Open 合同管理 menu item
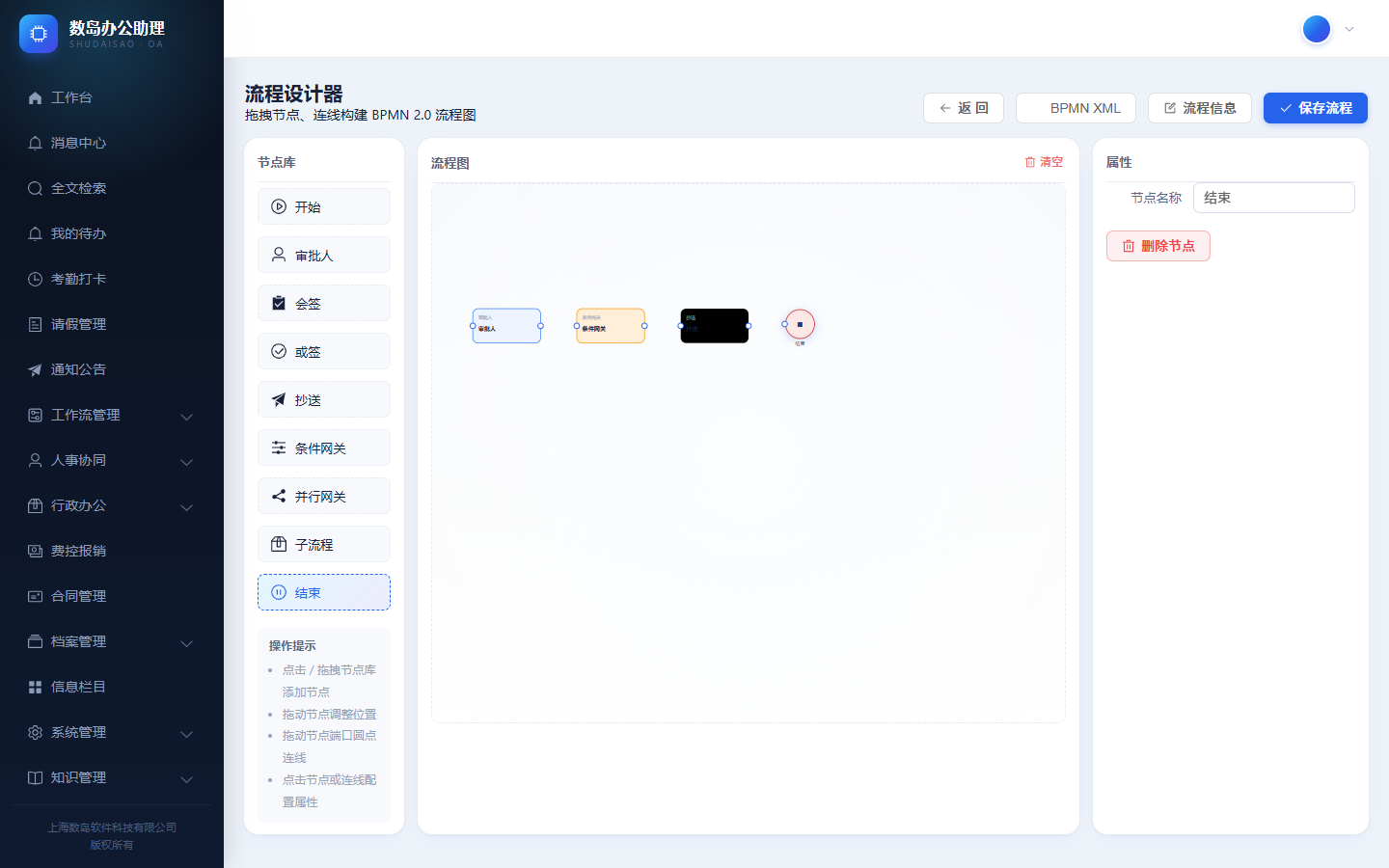Image resolution: width=1389 pixels, height=868 pixels. (112, 596)
